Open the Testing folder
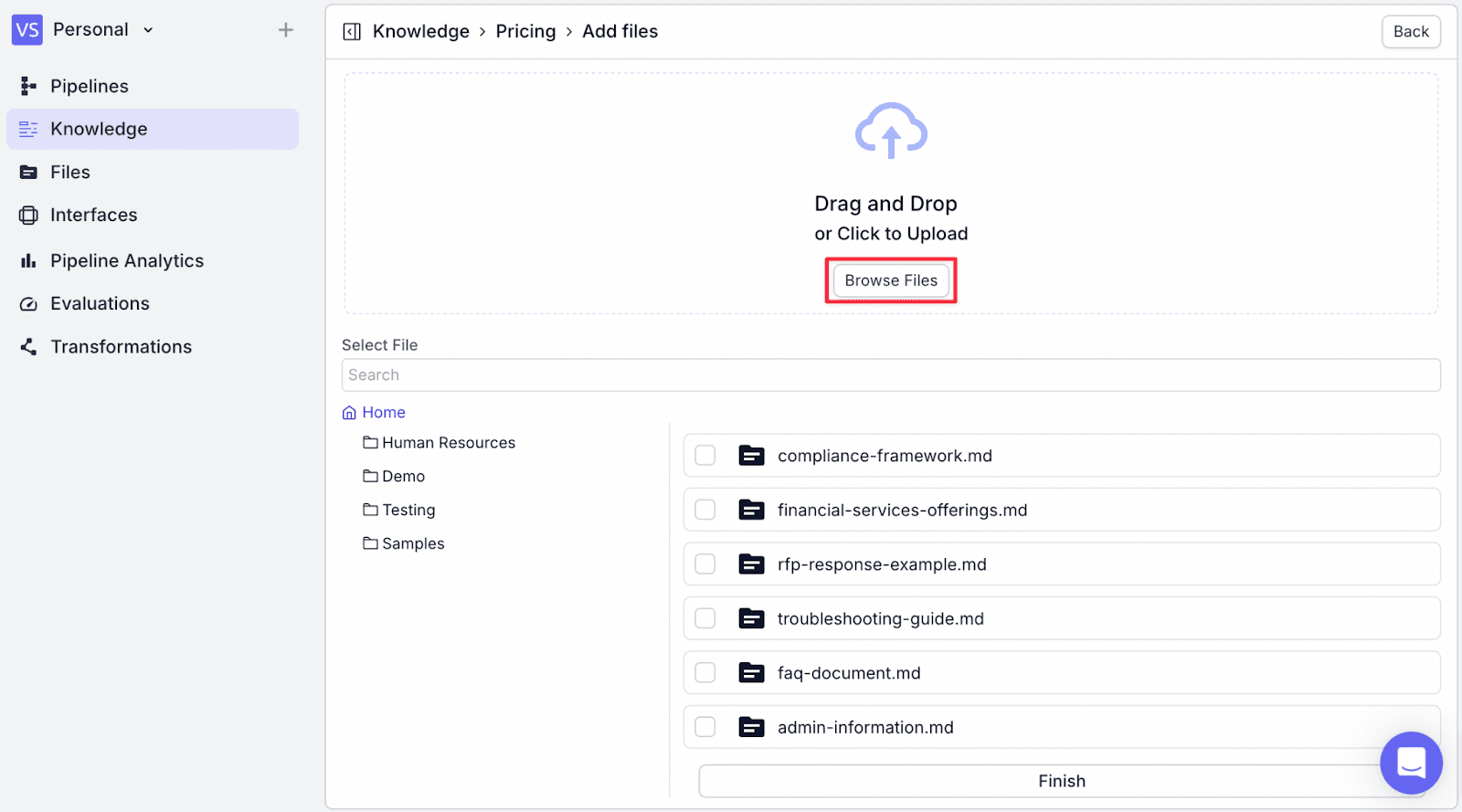Screen dimensions: 1462x812 pyautogui.click(x=408, y=511)
